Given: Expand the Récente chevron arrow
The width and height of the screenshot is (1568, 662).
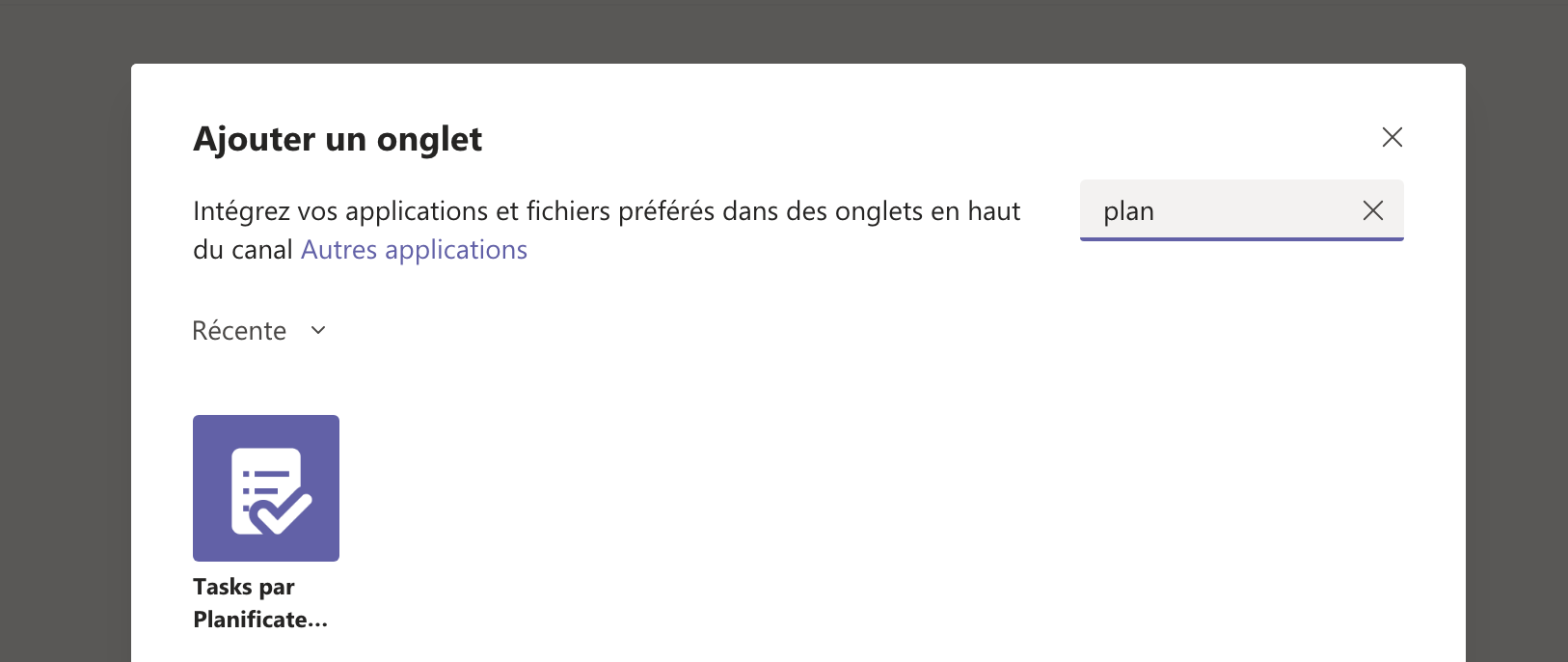Looking at the screenshot, I should tap(318, 331).
